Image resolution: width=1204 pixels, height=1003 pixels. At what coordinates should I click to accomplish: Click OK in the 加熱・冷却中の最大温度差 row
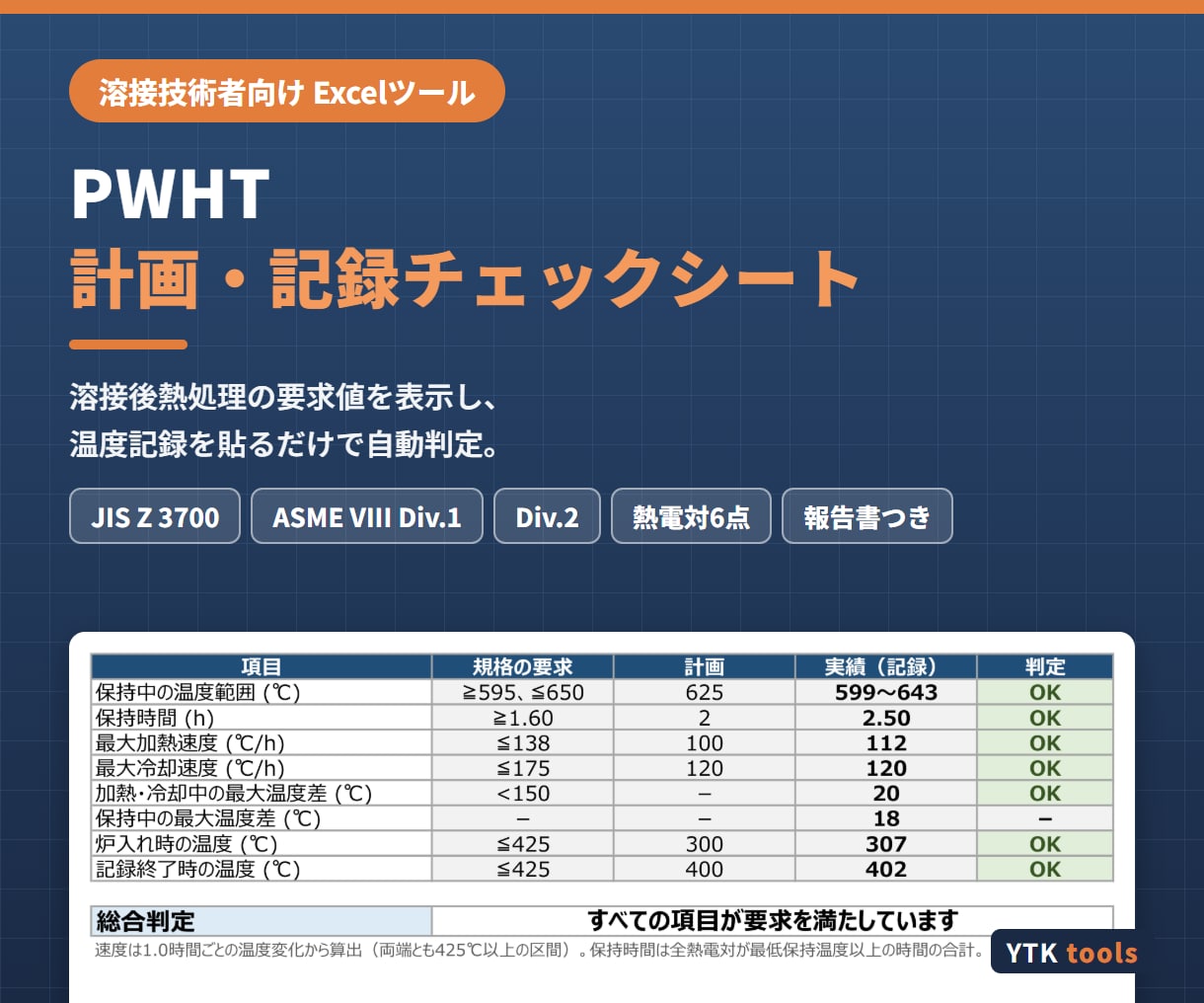coord(1045,794)
